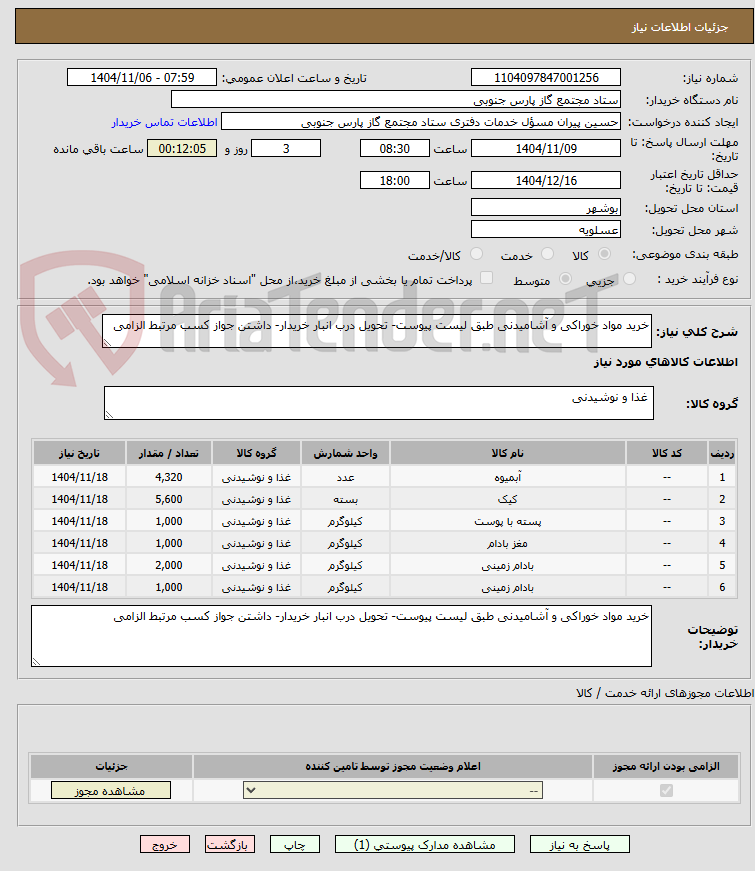Select مغز بادام item cell
This screenshot has width=755, height=871.
coord(507,543)
